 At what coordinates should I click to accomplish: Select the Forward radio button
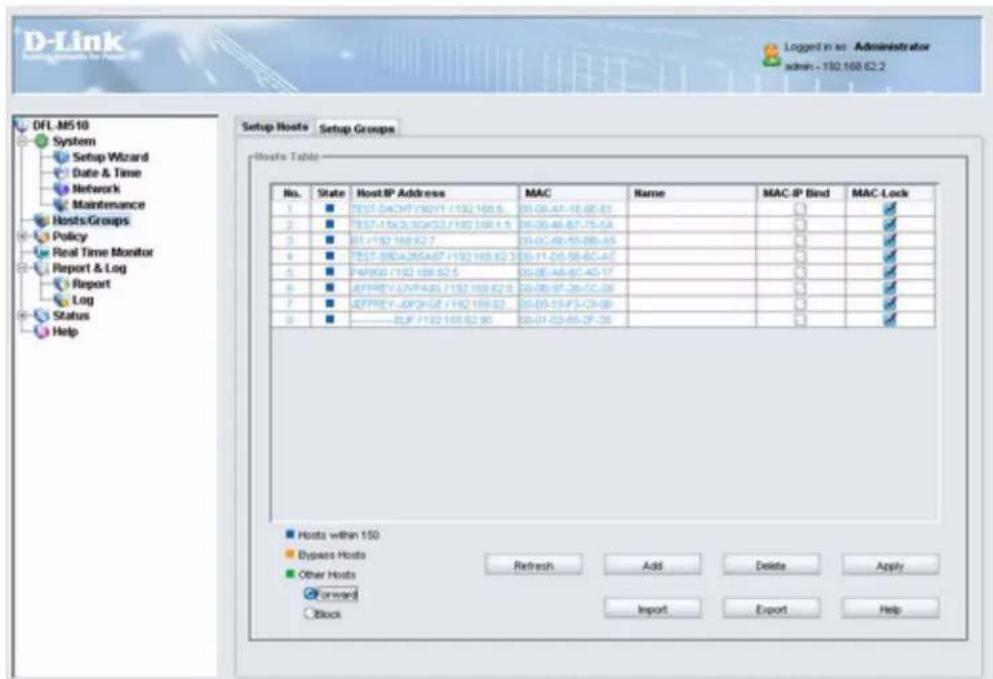[x=310, y=594]
